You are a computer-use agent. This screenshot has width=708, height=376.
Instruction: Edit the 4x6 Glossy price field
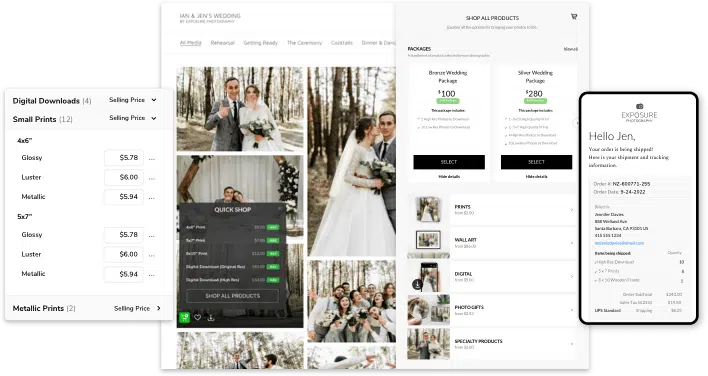[124, 158]
